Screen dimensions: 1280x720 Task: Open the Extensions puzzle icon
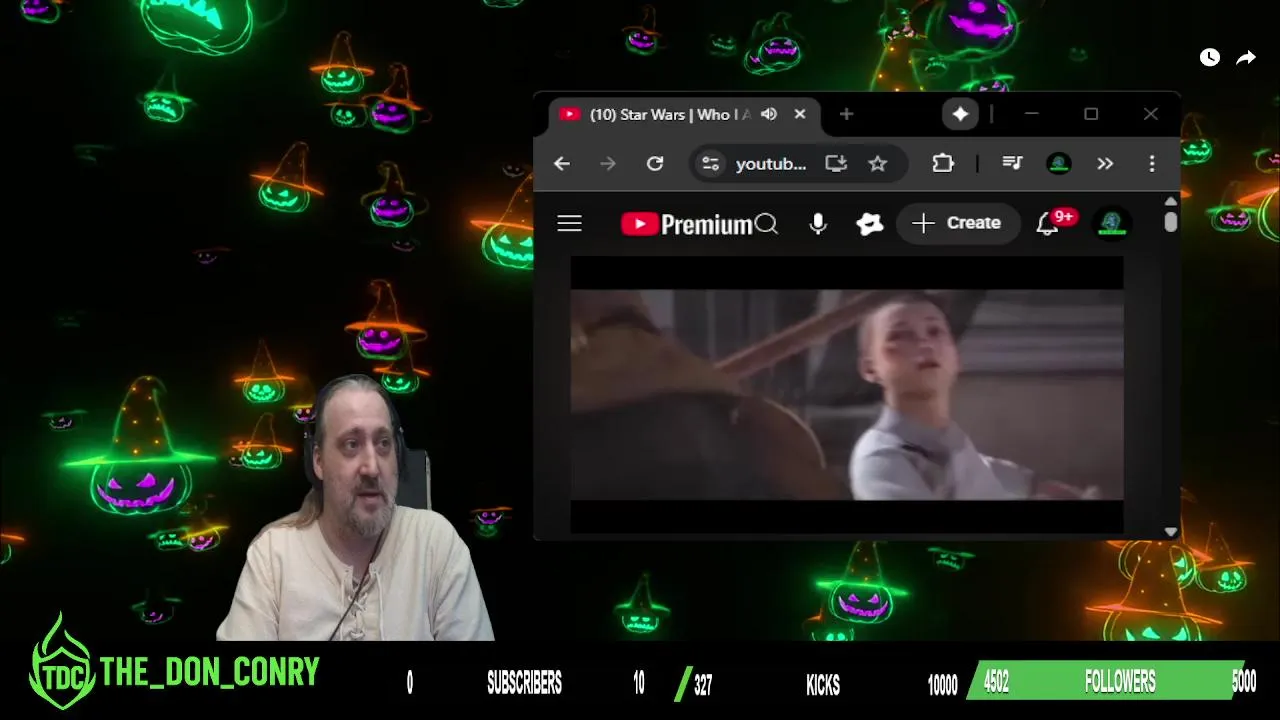click(x=943, y=164)
